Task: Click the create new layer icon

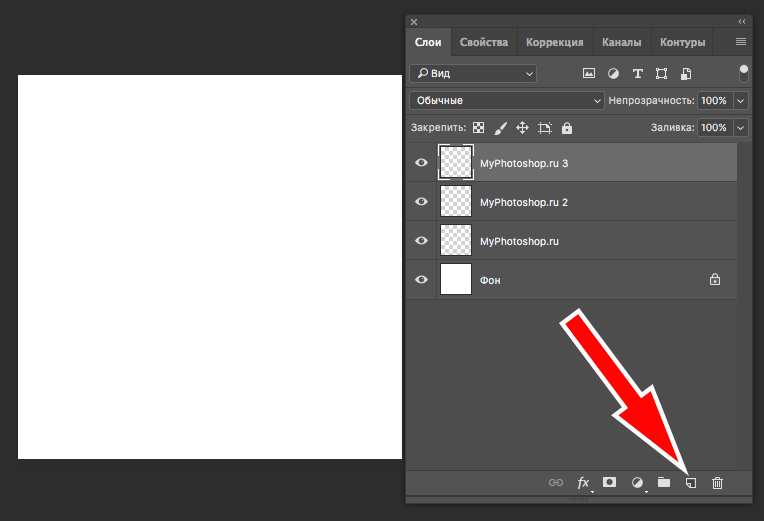Action: 690,483
